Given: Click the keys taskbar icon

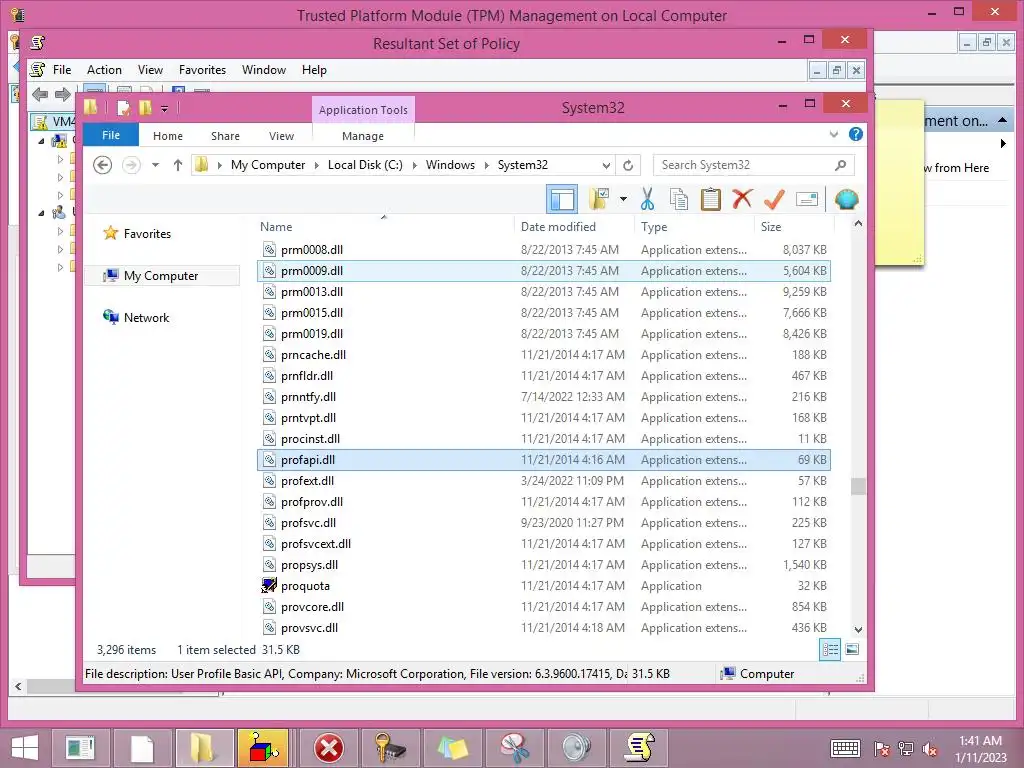Looking at the screenshot, I should [x=390, y=748].
